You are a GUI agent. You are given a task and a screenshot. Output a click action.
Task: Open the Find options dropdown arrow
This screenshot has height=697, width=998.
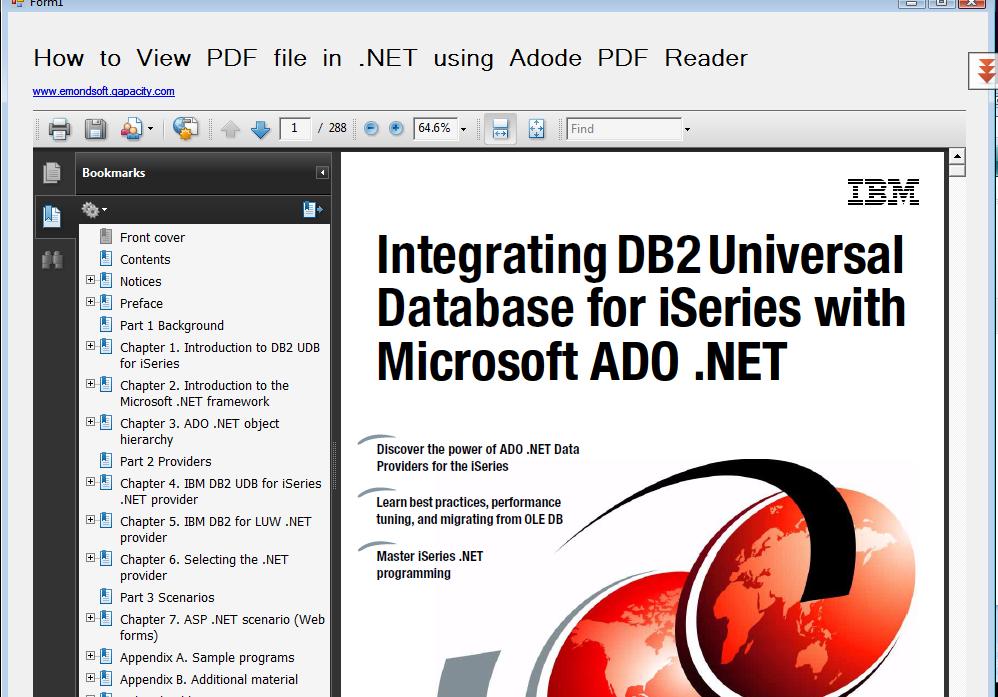(x=687, y=129)
